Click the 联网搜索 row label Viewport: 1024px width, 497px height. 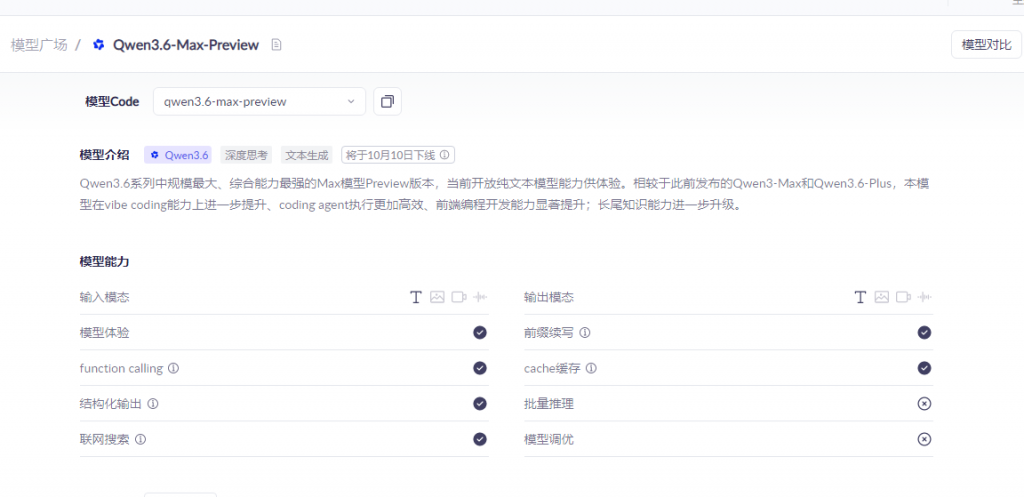(x=104, y=439)
